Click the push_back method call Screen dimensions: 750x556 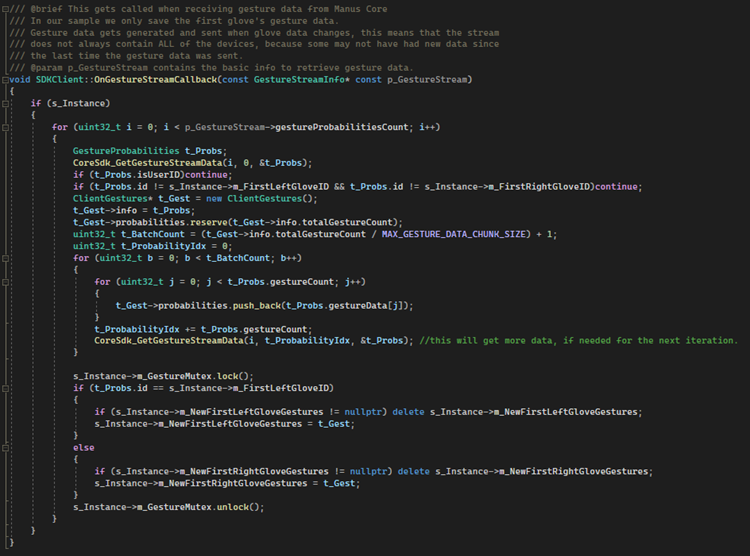[x=257, y=305]
